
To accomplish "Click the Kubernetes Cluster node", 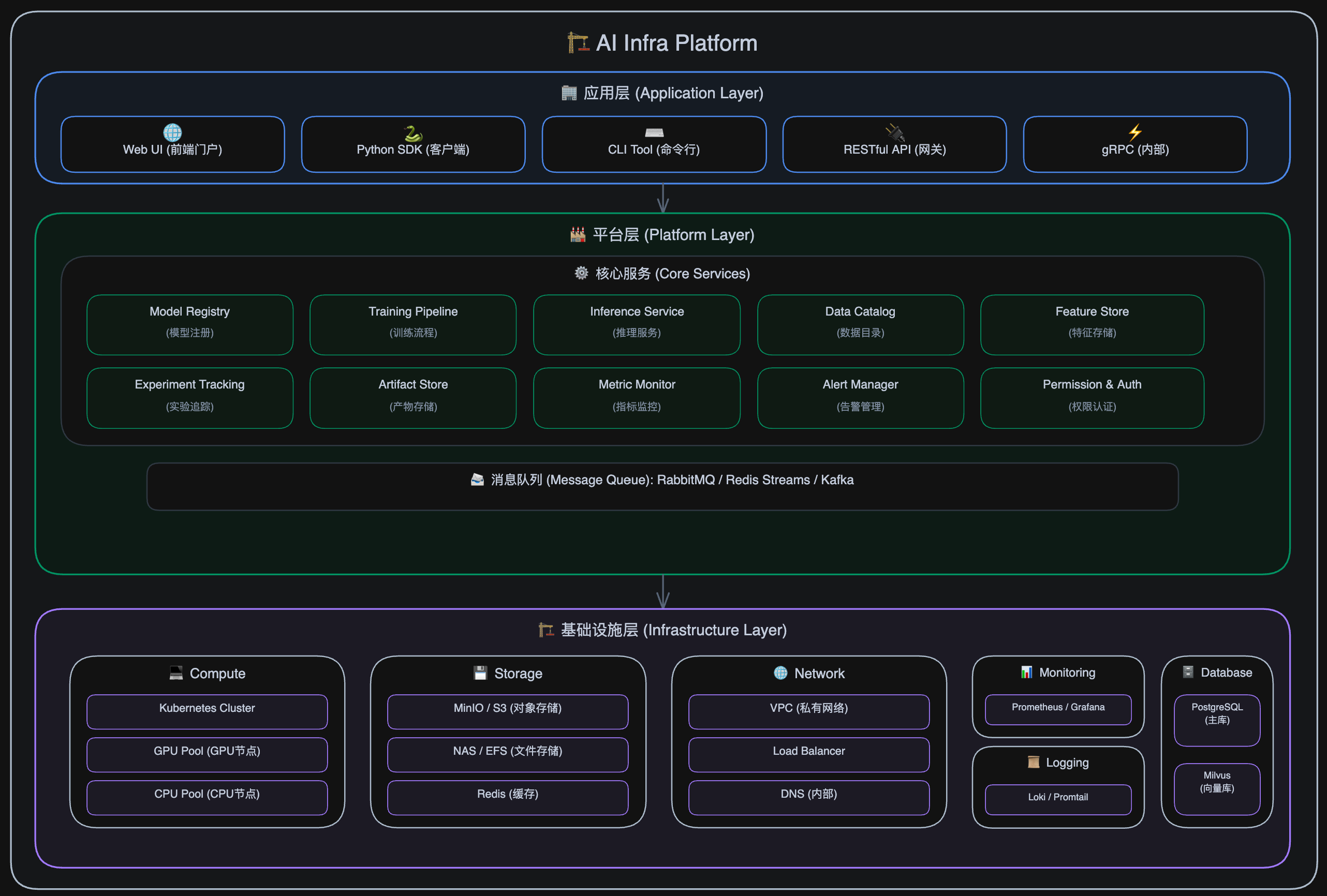I will pyautogui.click(x=207, y=712).
